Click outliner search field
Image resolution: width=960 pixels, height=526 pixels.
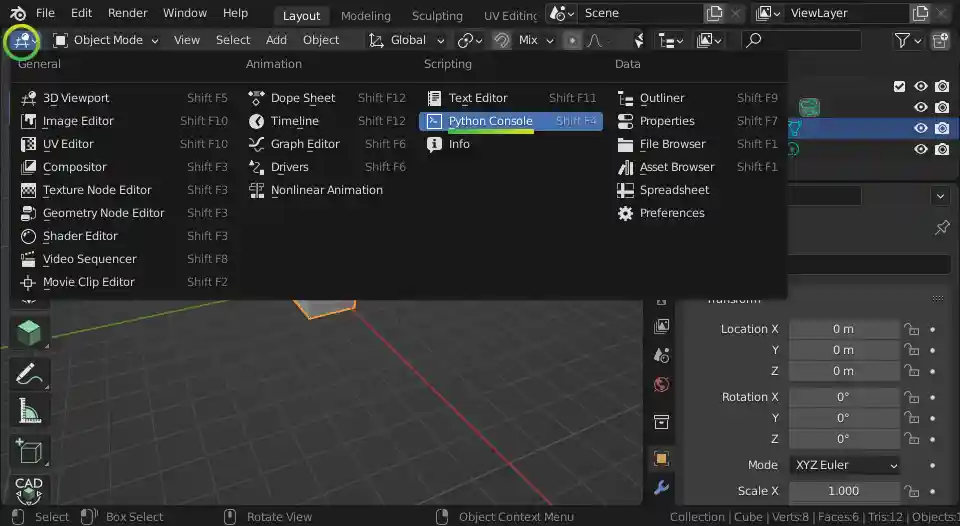click(x=801, y=40)
